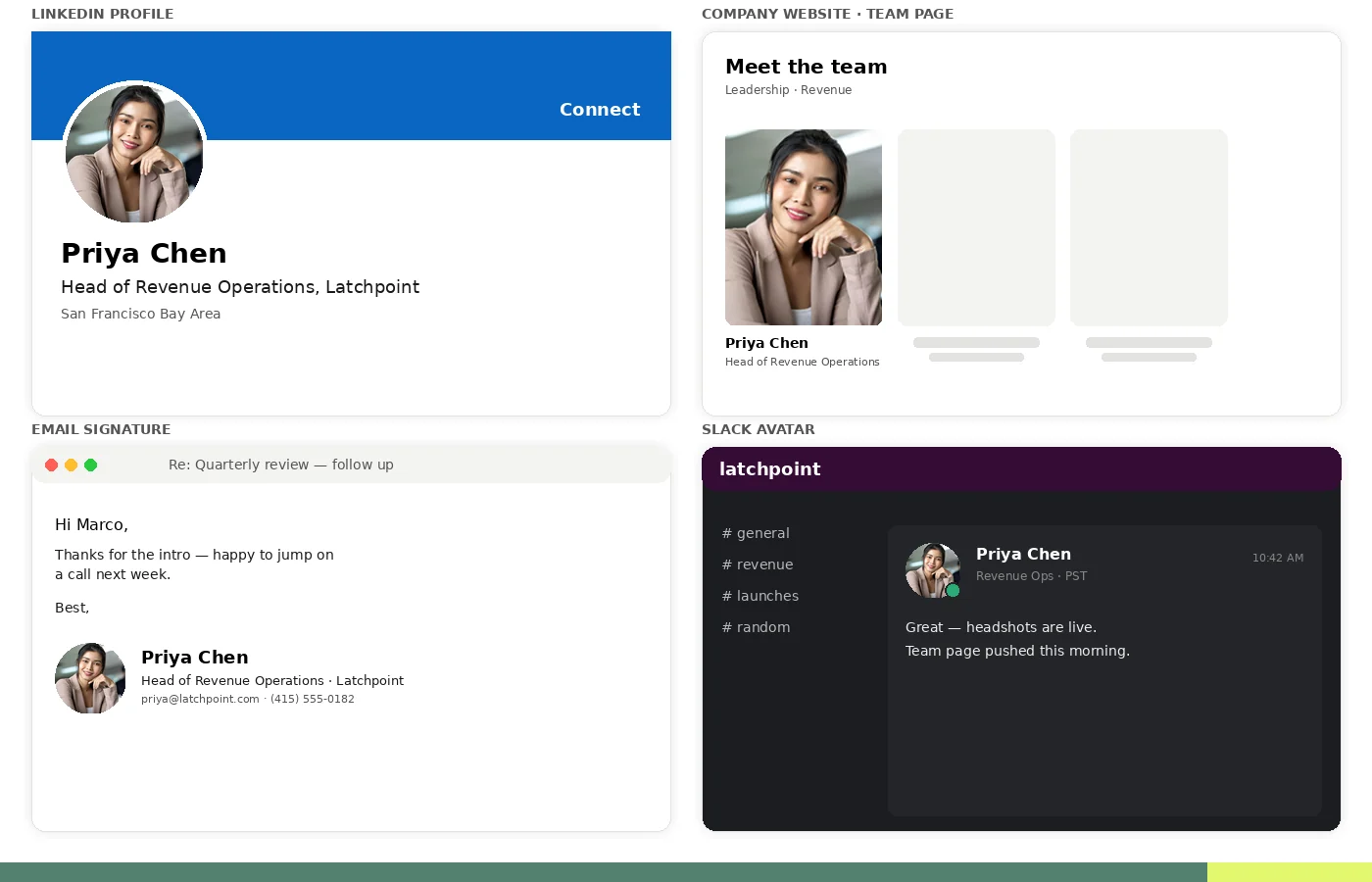Open the email subject line Quarterly review
The image size is (1372, 882).
pyautogui.click(x=281, y=465)
